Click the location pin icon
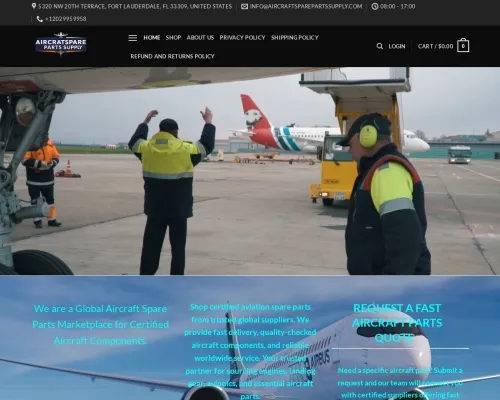Viewport: 500px width, 400px height. [x=34, y=6]
